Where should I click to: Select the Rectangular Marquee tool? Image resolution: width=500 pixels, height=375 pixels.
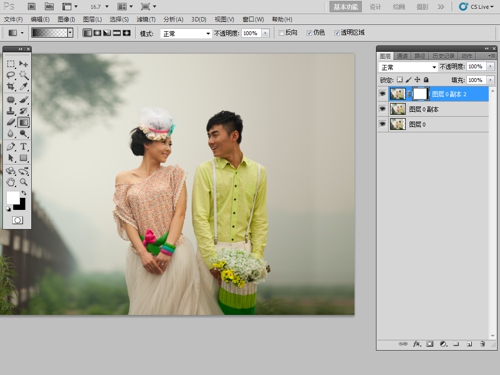[11, 64]
